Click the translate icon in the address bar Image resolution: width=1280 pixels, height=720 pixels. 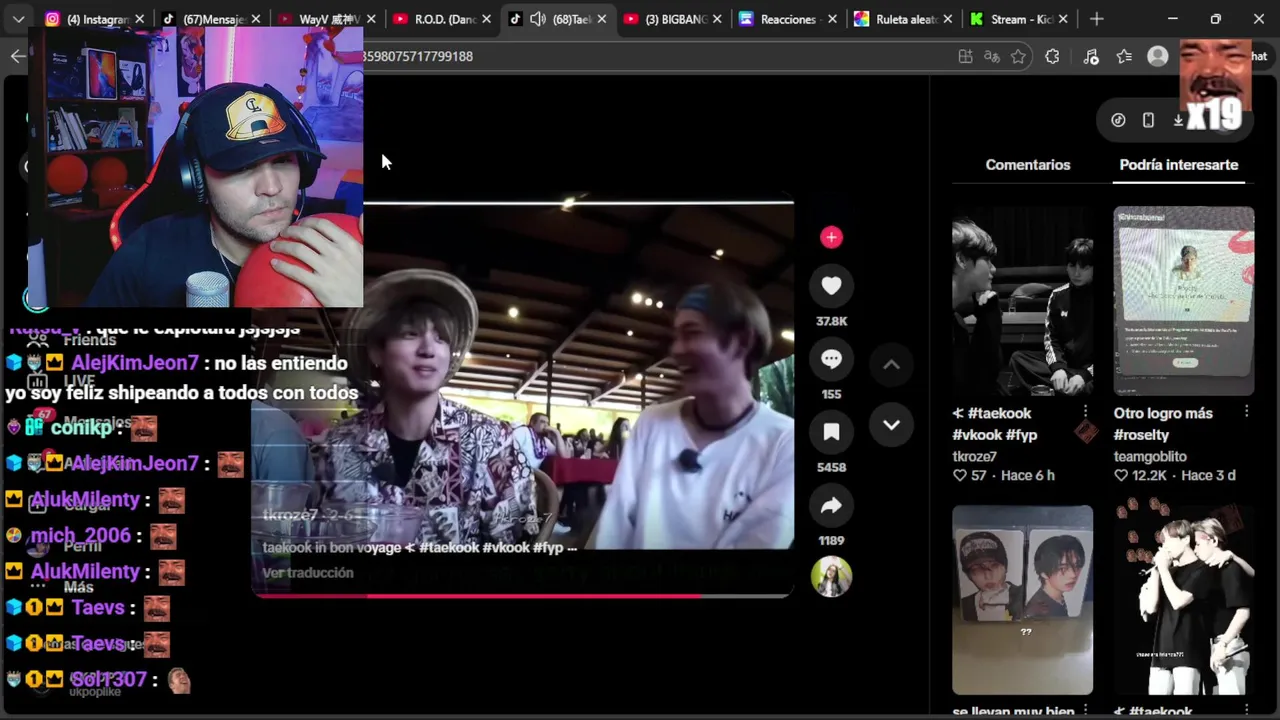(992, 57)
